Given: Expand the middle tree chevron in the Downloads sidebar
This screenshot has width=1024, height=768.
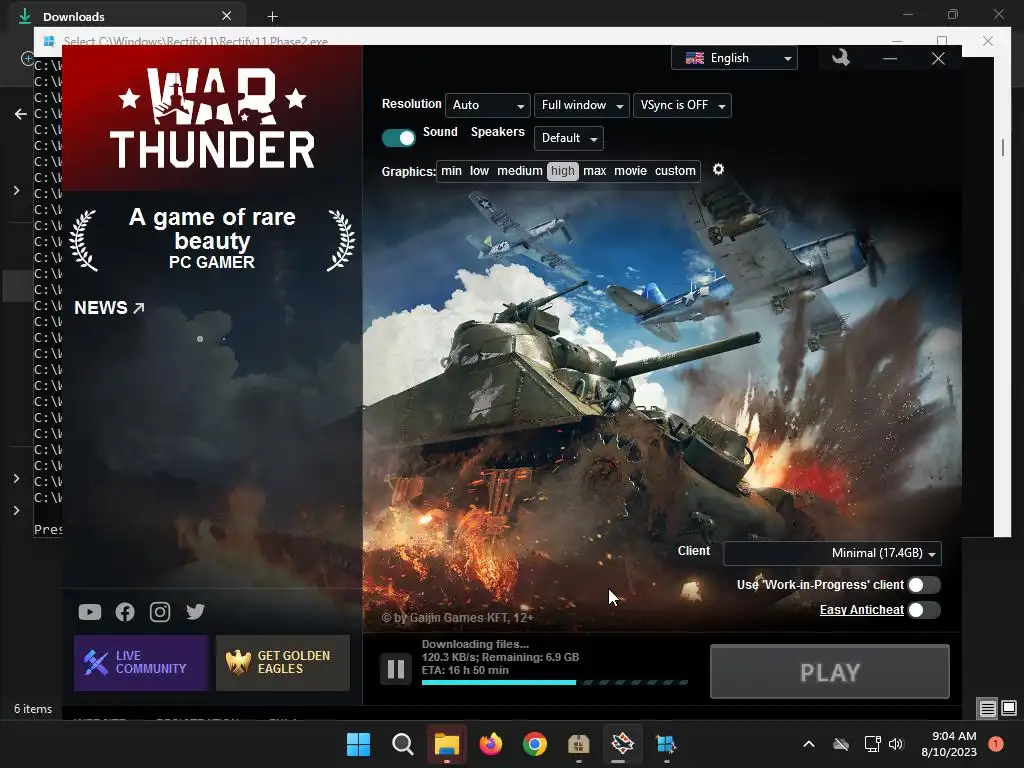Looking at the screenshot, I should [x=16, y=479].
